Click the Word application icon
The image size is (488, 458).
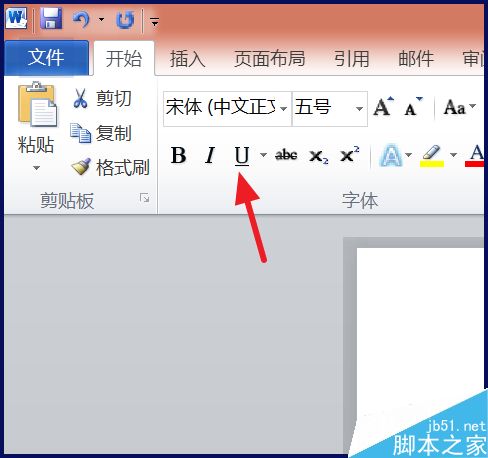17,19
